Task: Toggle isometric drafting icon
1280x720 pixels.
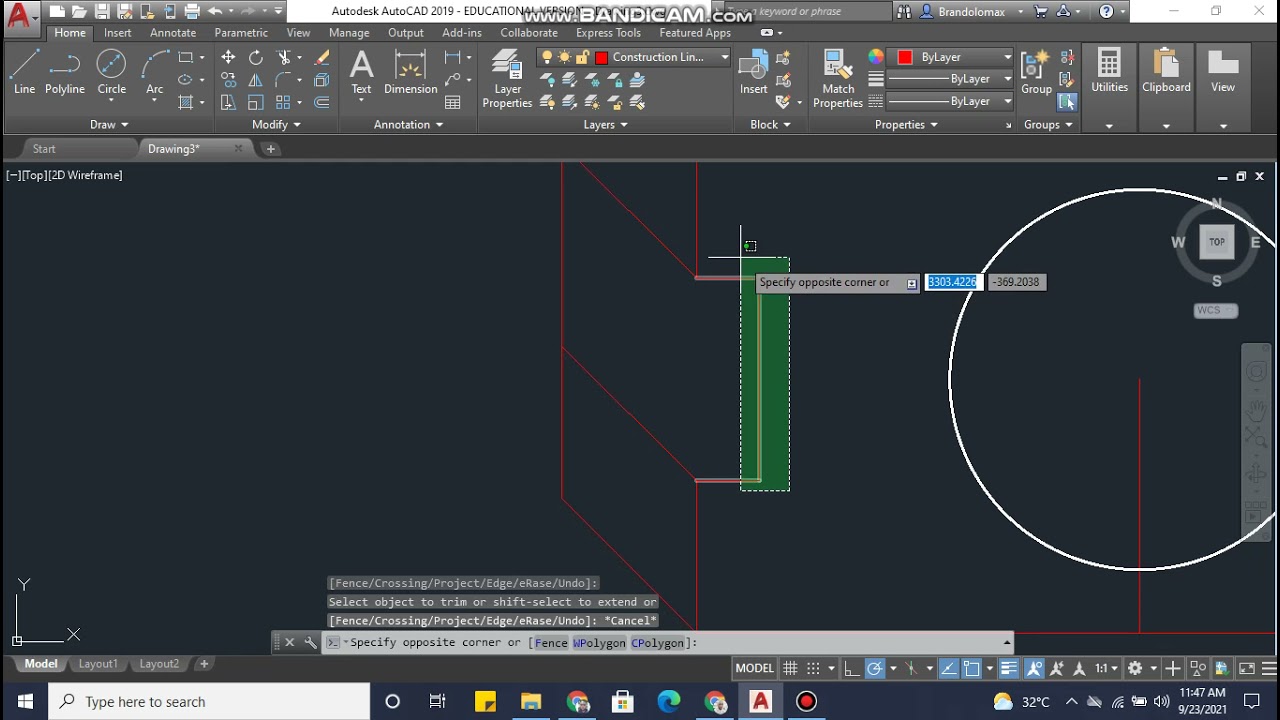Action: (910, 668)
